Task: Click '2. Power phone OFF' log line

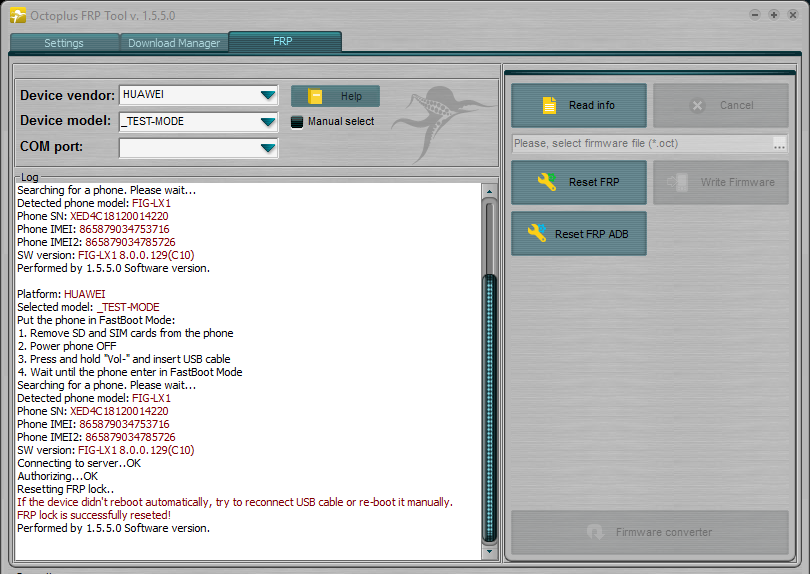Action: [x=67, y=346]
